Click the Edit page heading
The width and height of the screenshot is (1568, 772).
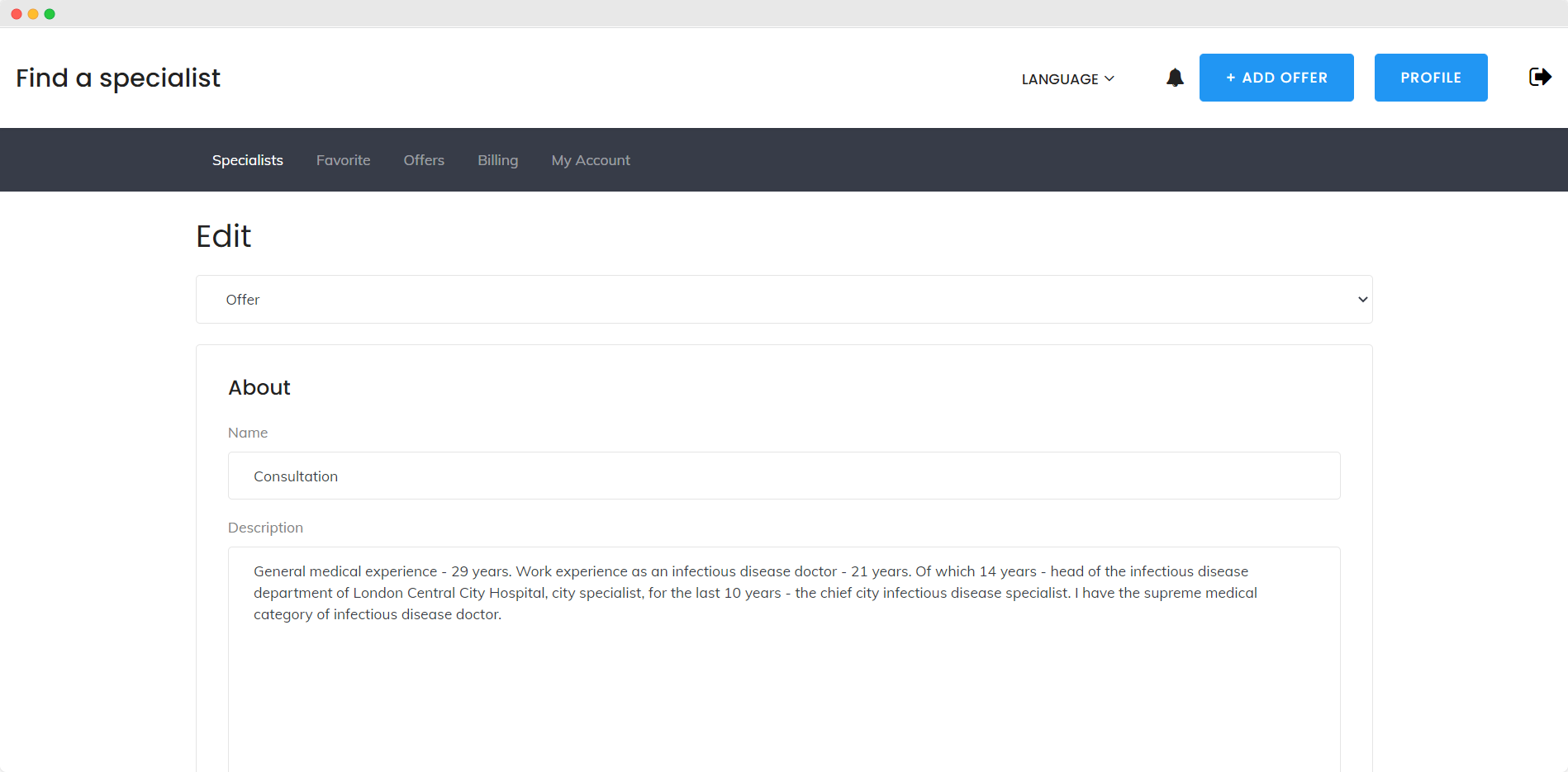click(223, 236)
